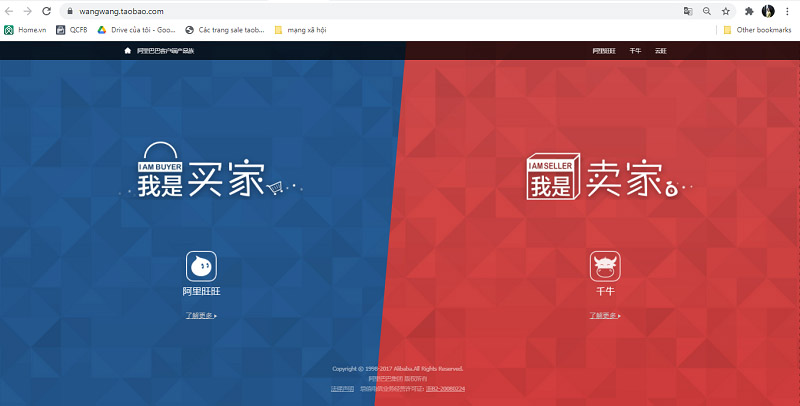Click the I AM BUYER 我是买家 banner
The image size is (800, 406).
pos(210,170)
